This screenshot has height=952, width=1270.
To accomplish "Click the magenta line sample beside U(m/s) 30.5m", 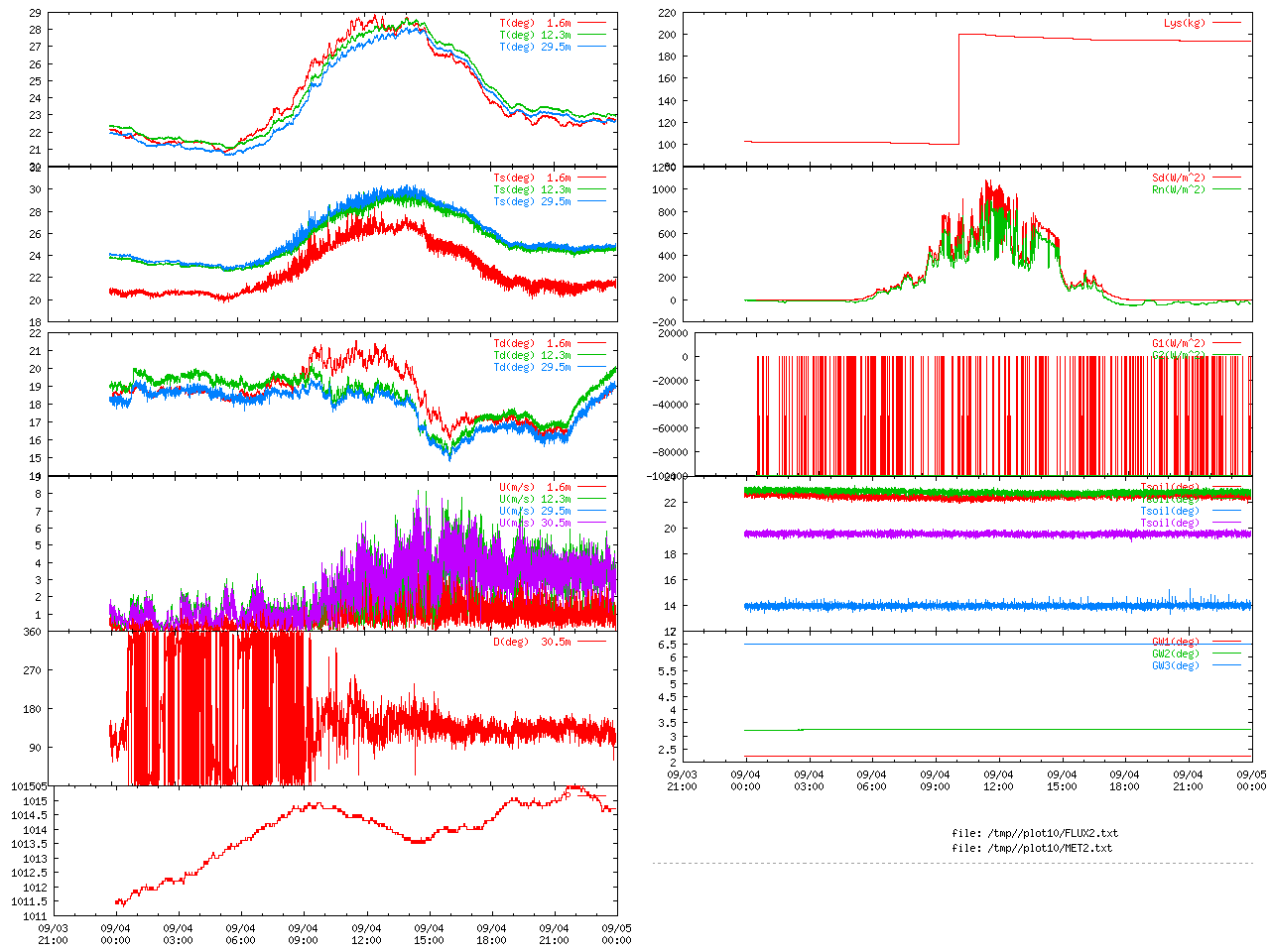I will 591,523.
